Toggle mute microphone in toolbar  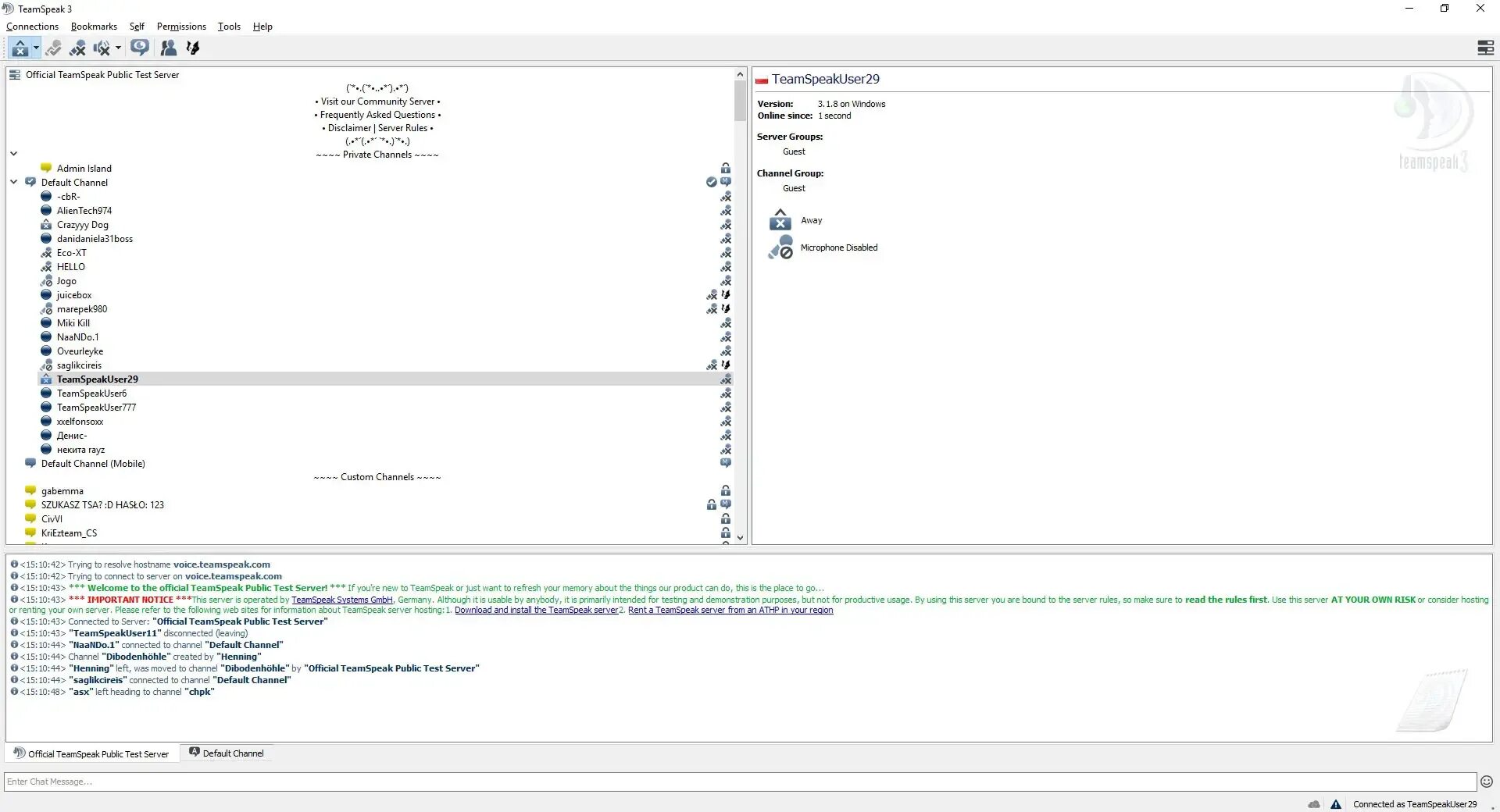pyautogui.click(x=77, y=48)
